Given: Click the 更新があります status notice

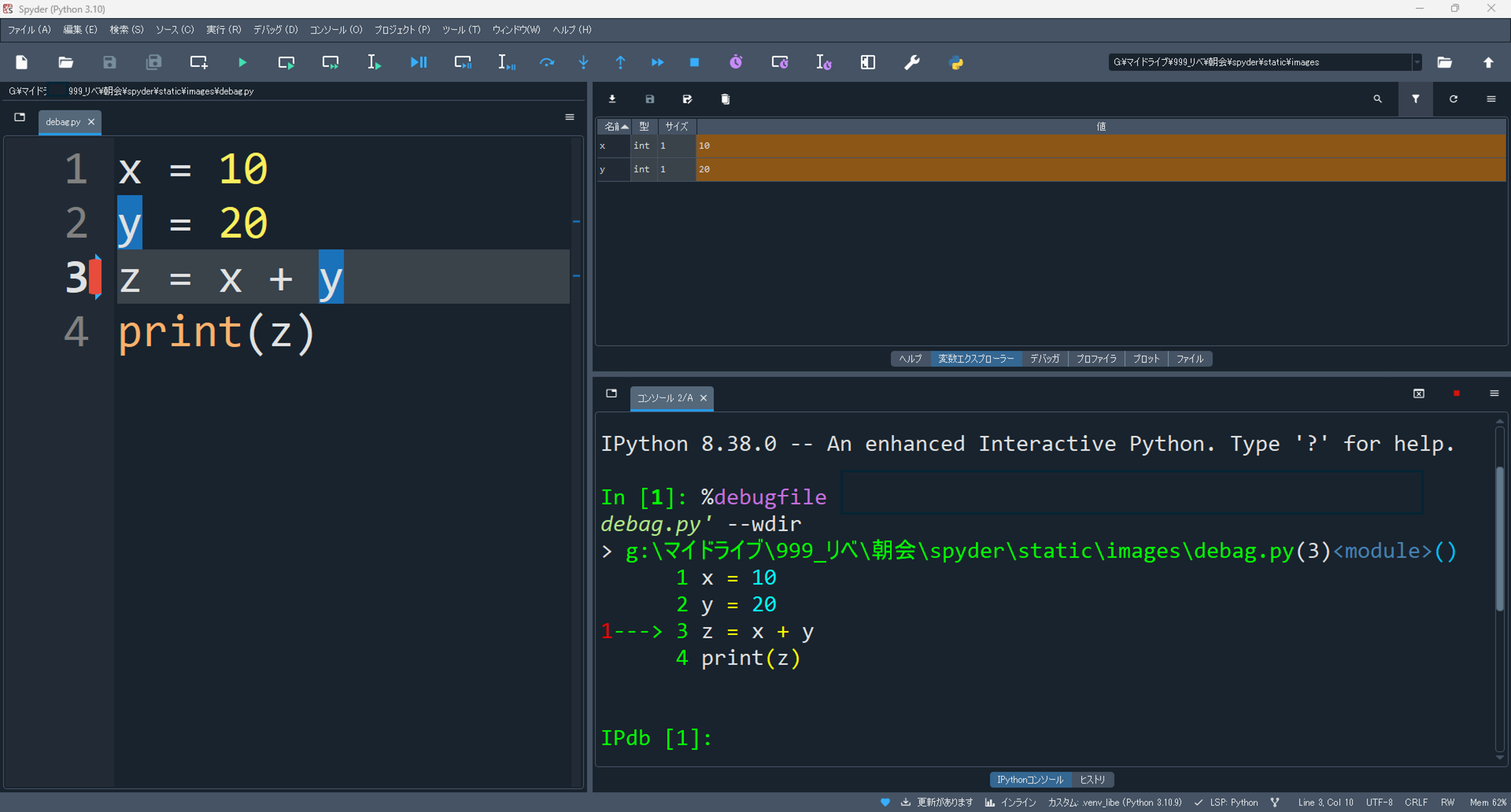Looking at the screenshot, I should (937, 803).
